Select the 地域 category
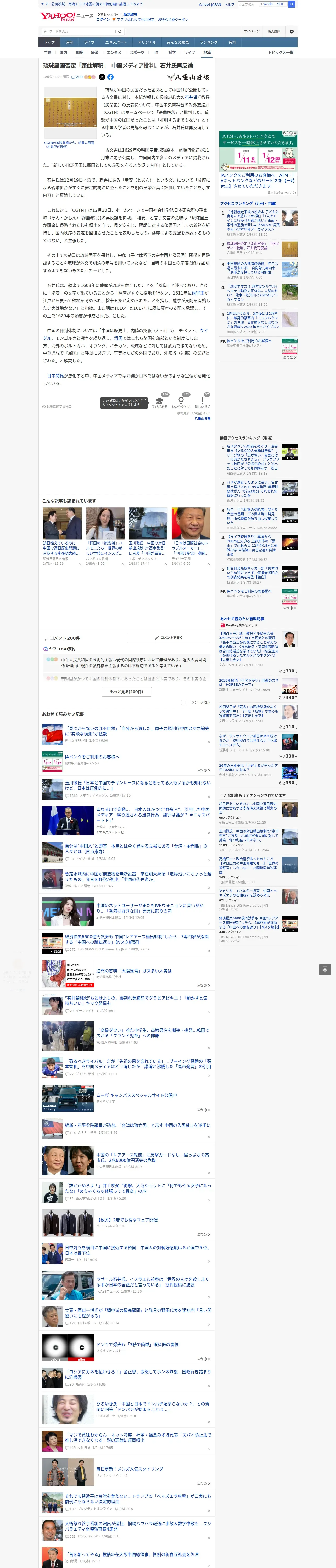This screenshot has width=336, height=1568. [207, 52]
